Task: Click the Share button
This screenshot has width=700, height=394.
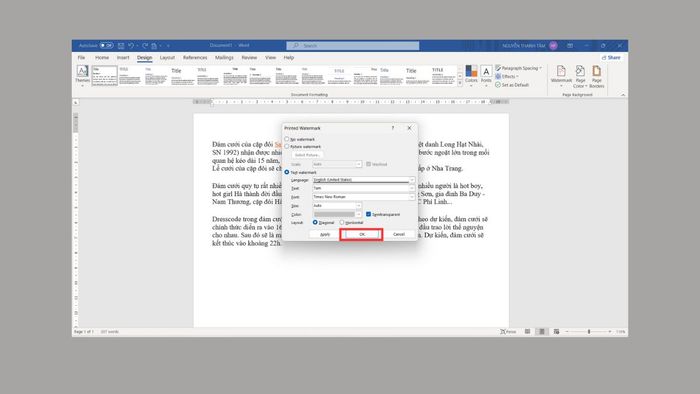Action: point(612,58)
